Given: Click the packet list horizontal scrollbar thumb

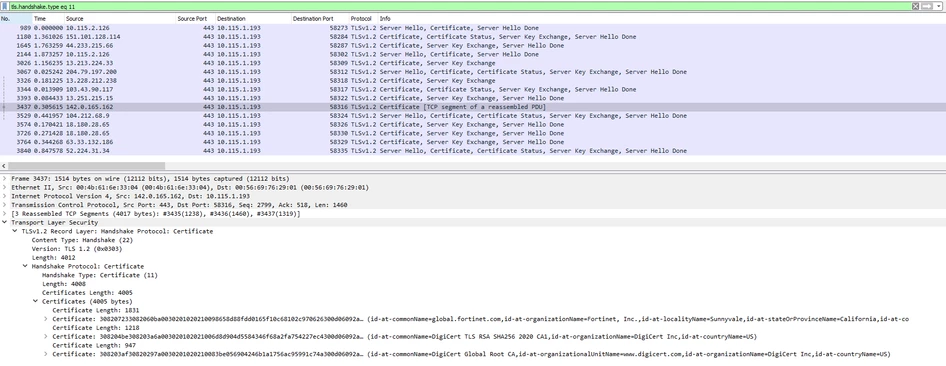Looking at the screenshot, I should point(86,165).
